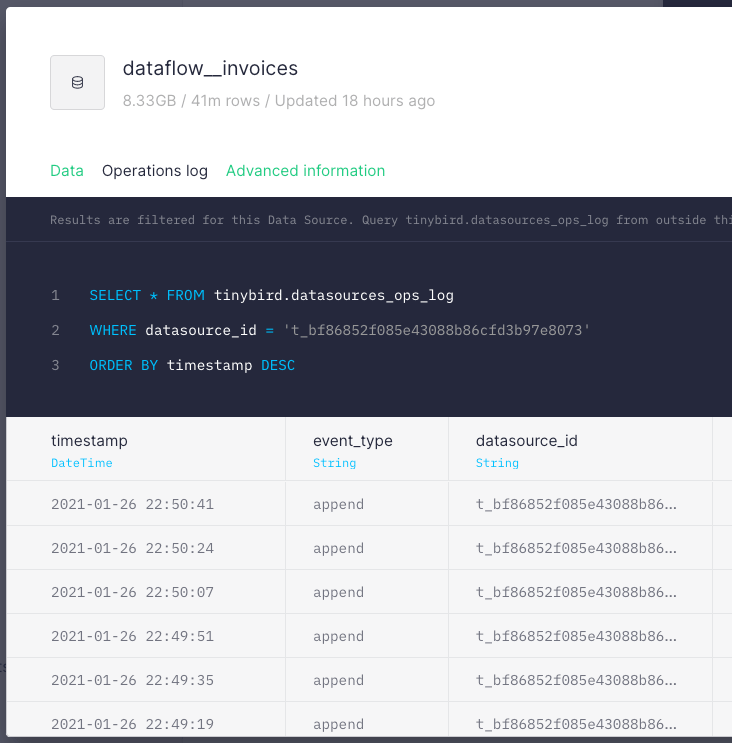Image resolution: width=732 pixels, height=743 pixels.
Task: Click the datasource_id string in the SQL query
Action: [435, 330]
